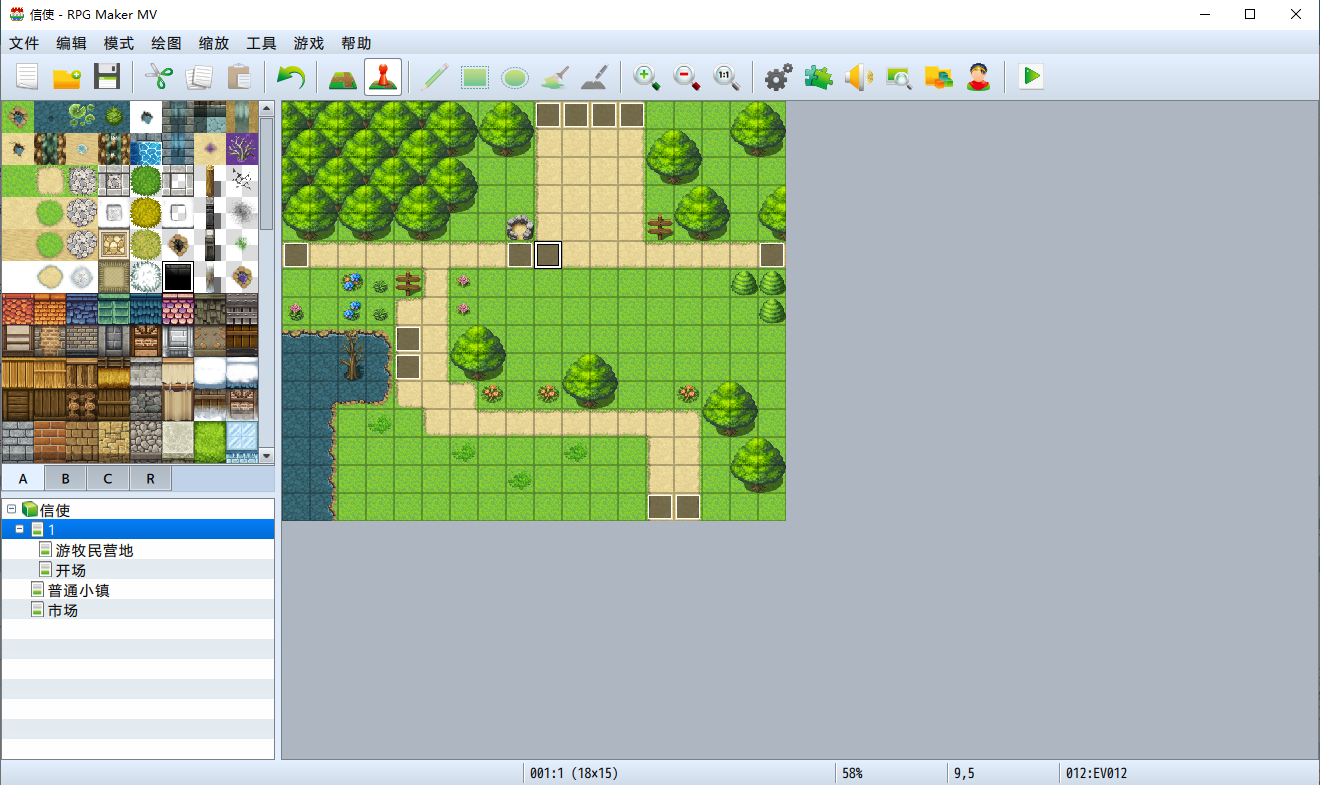The image size is (1320, 785).
Task: Click the Cut scissors icon
Action: point(159,77)
